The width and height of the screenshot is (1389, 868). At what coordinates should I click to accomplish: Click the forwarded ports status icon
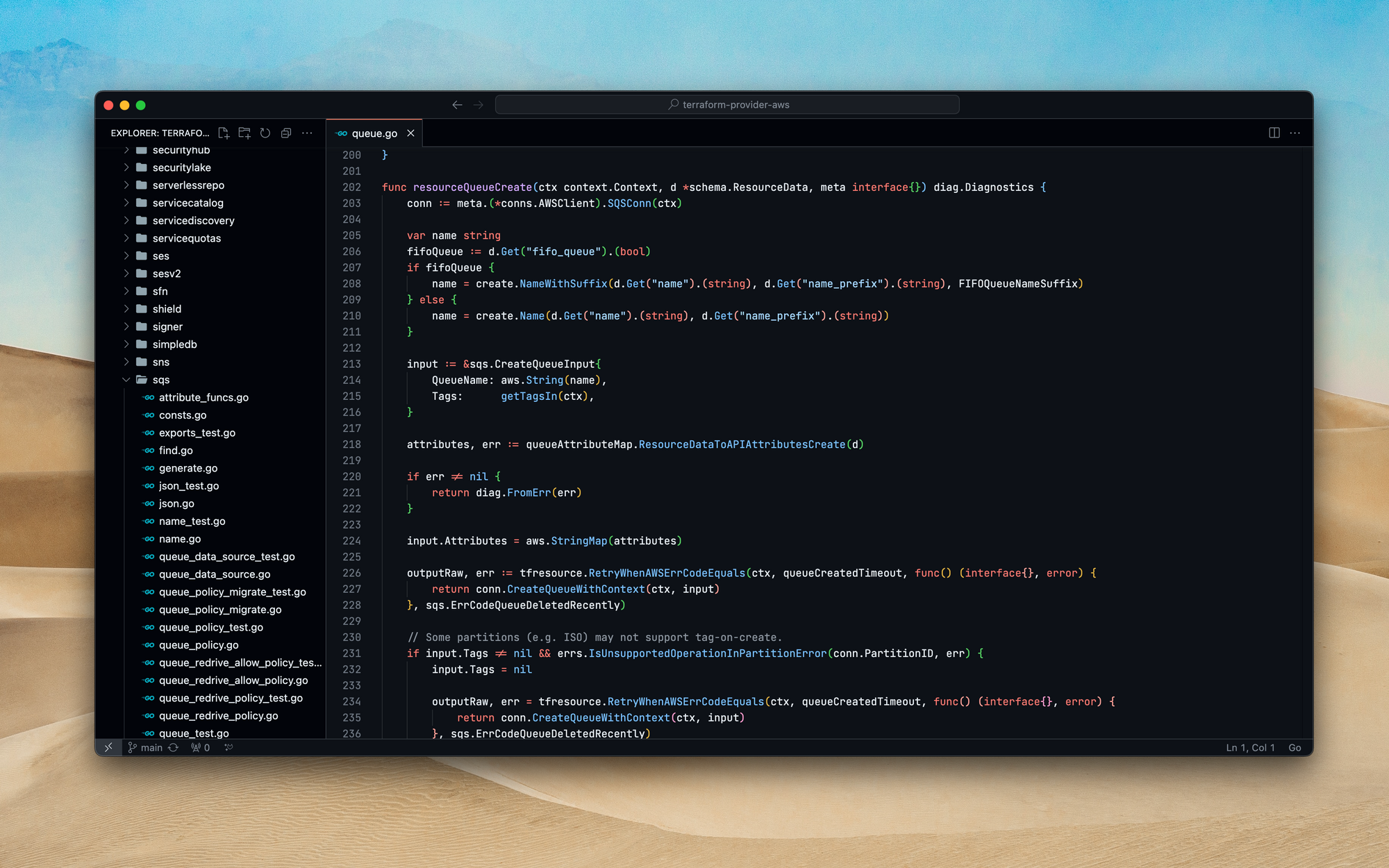click(x=200, y=747)
